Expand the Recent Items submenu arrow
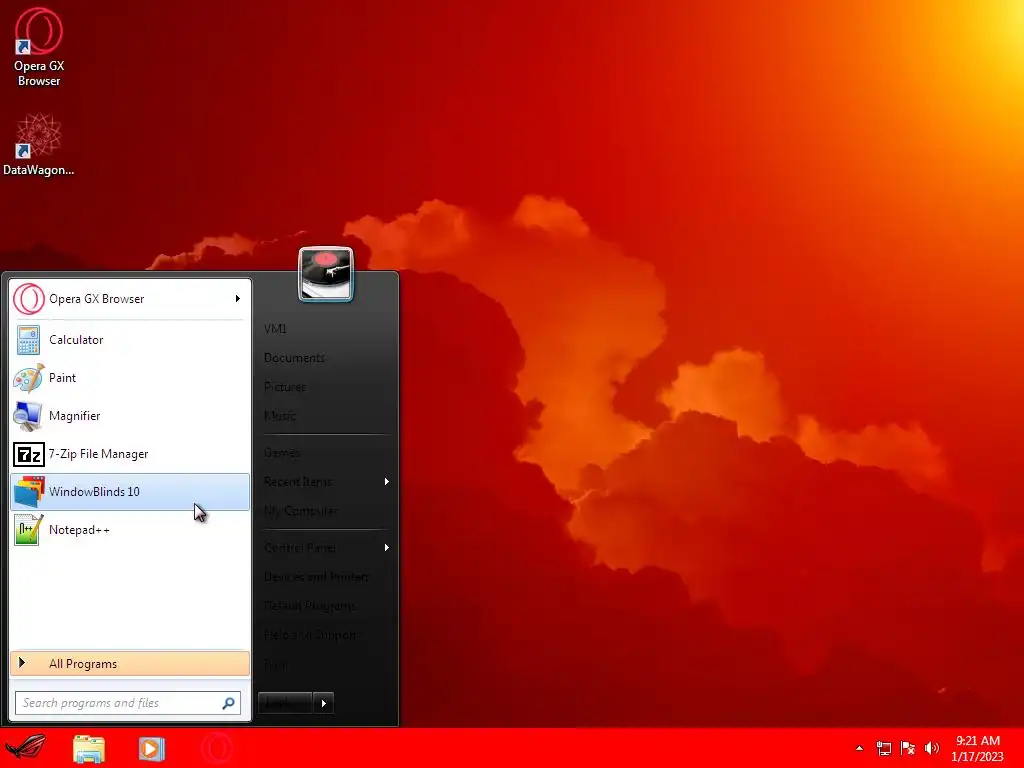Viewport: 1024px width, 768px height. (x=387, y=482)
